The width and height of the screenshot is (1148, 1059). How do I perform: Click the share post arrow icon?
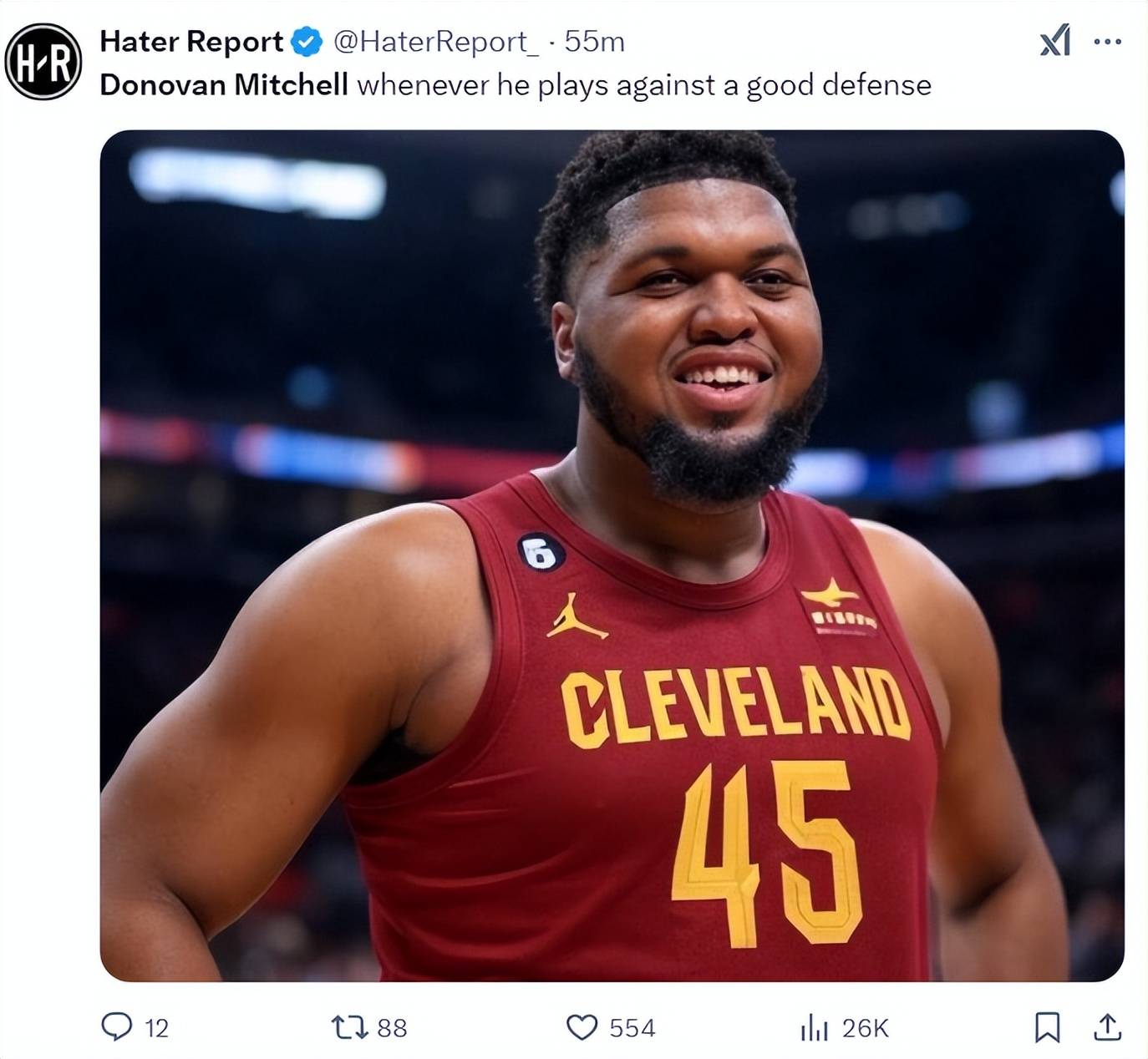[1107, 1026]
